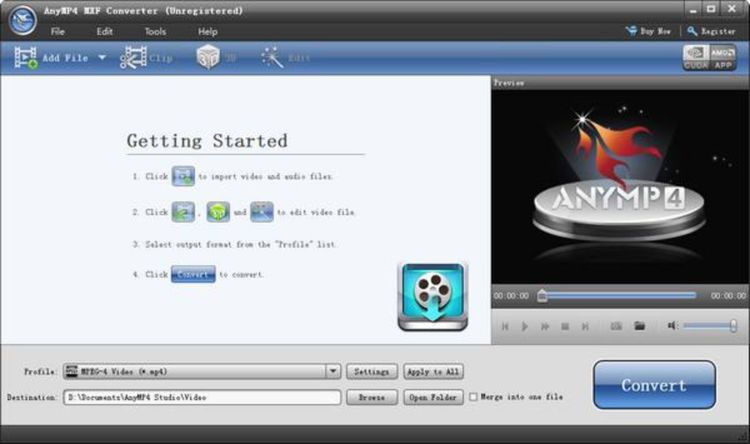
Task: Maximize the AnyMP4 window
Action: click(711, 9)
